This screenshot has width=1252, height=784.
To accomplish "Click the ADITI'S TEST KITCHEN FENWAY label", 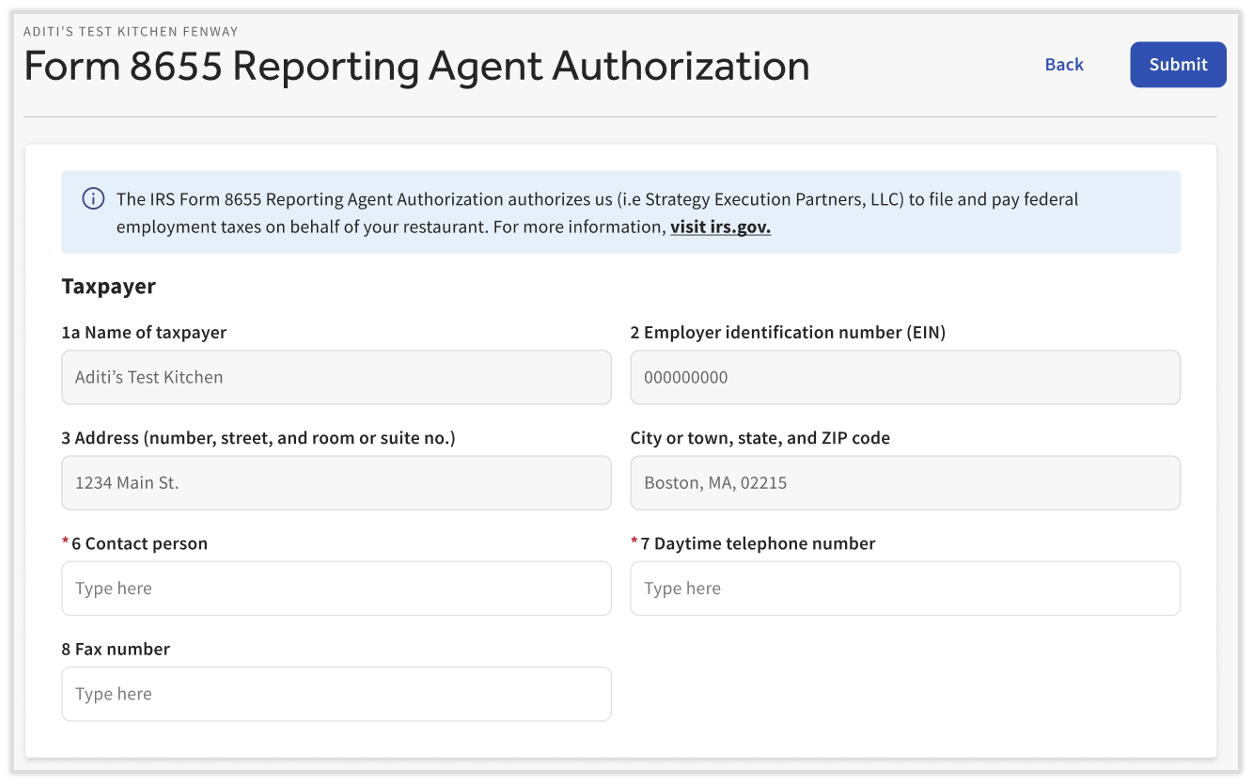I will pos(131,31).
